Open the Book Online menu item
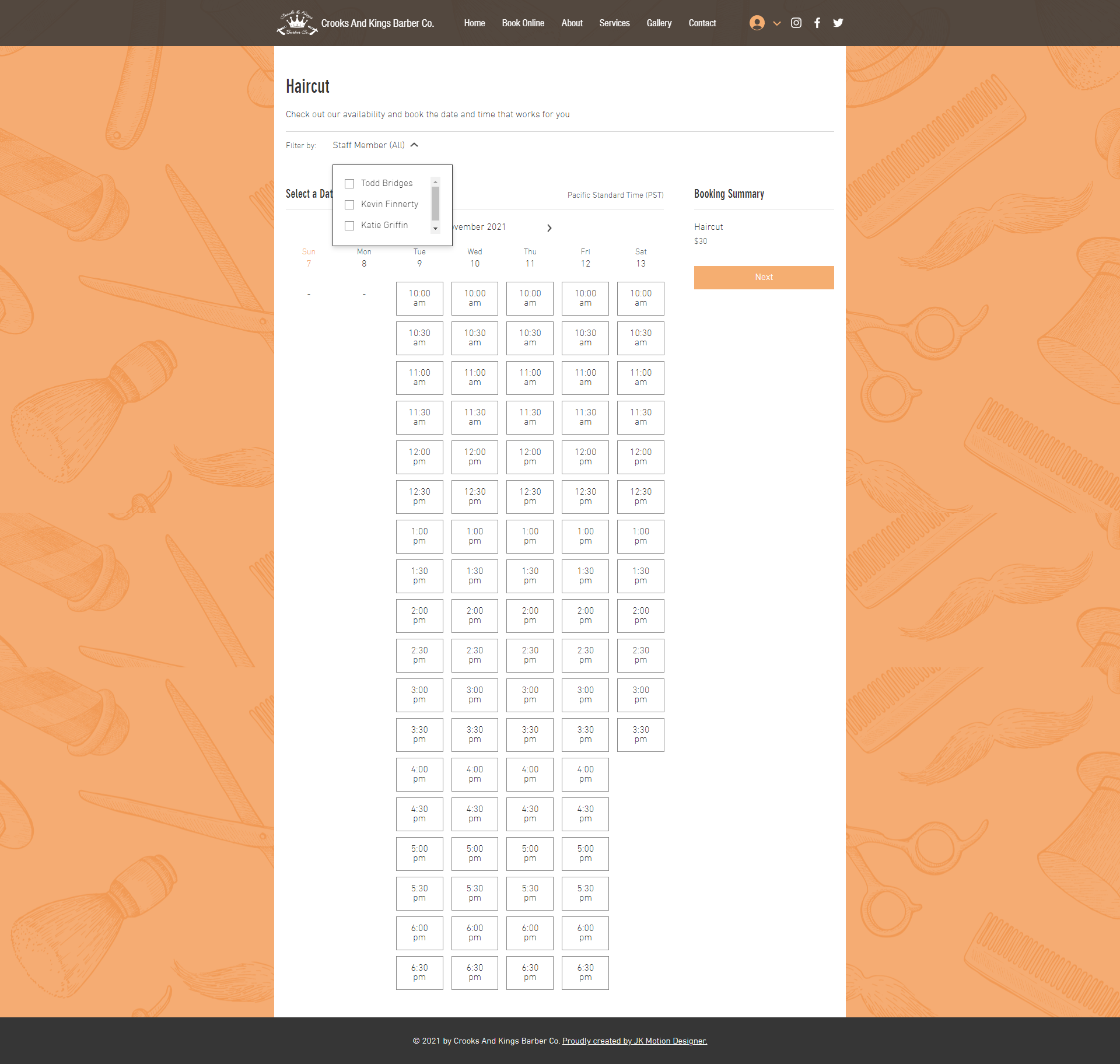 coord(523,23)
